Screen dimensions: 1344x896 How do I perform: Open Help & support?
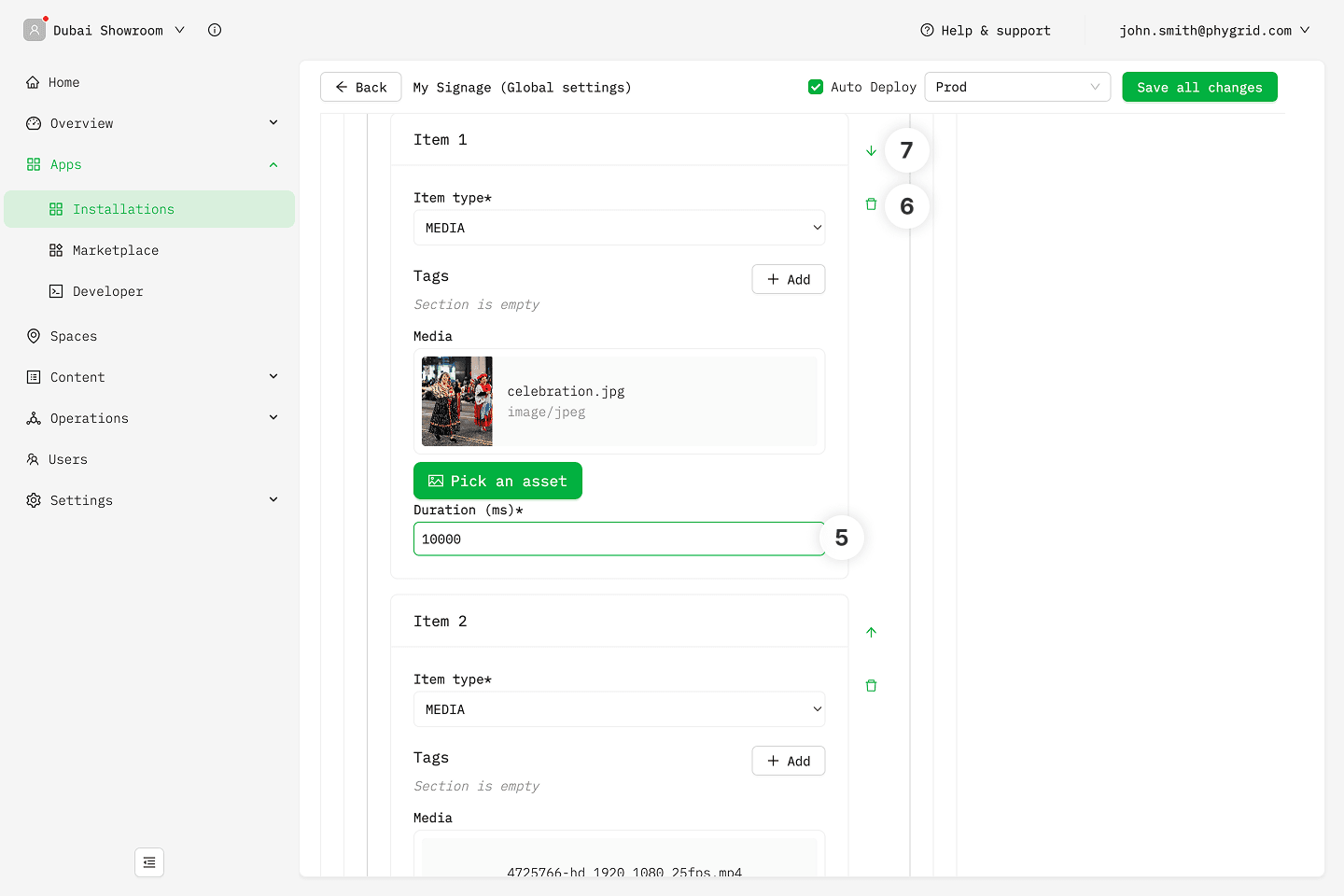click(x=986, y=31)
